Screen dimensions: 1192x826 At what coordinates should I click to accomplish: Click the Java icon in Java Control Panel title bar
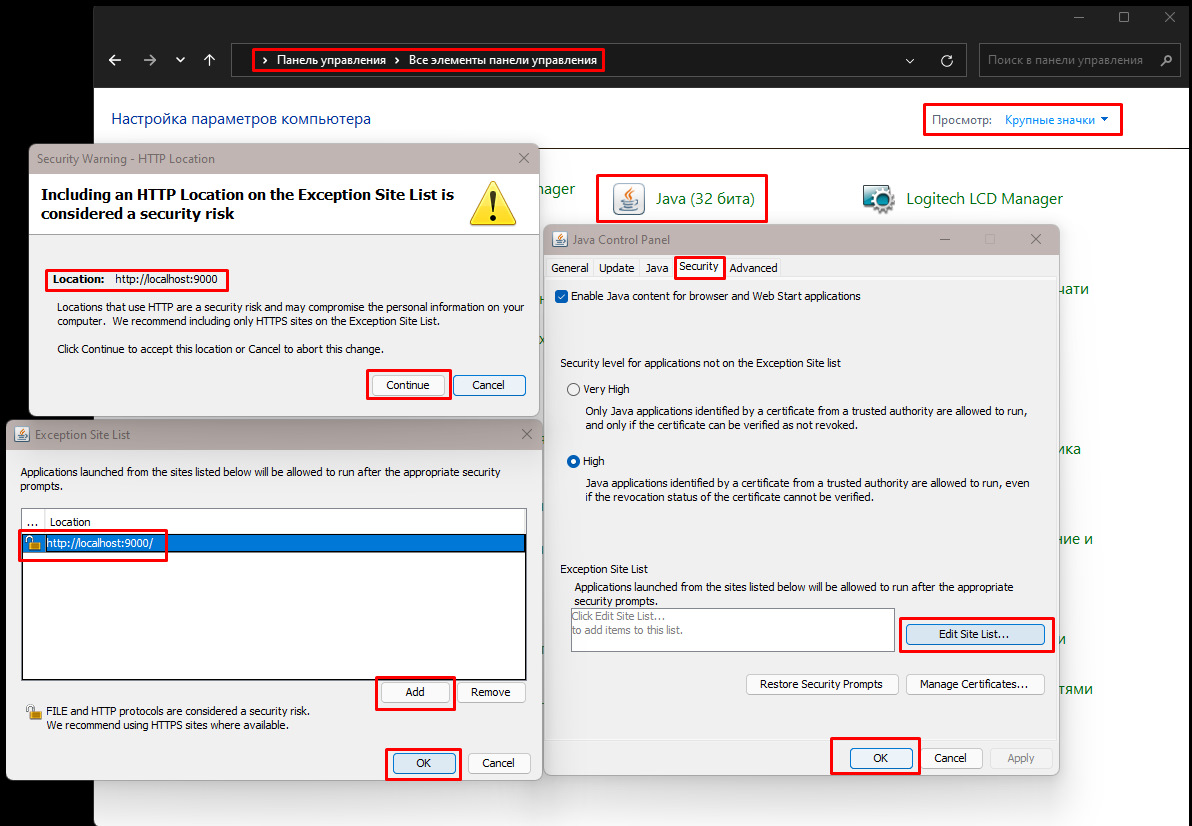pos(560,239)
